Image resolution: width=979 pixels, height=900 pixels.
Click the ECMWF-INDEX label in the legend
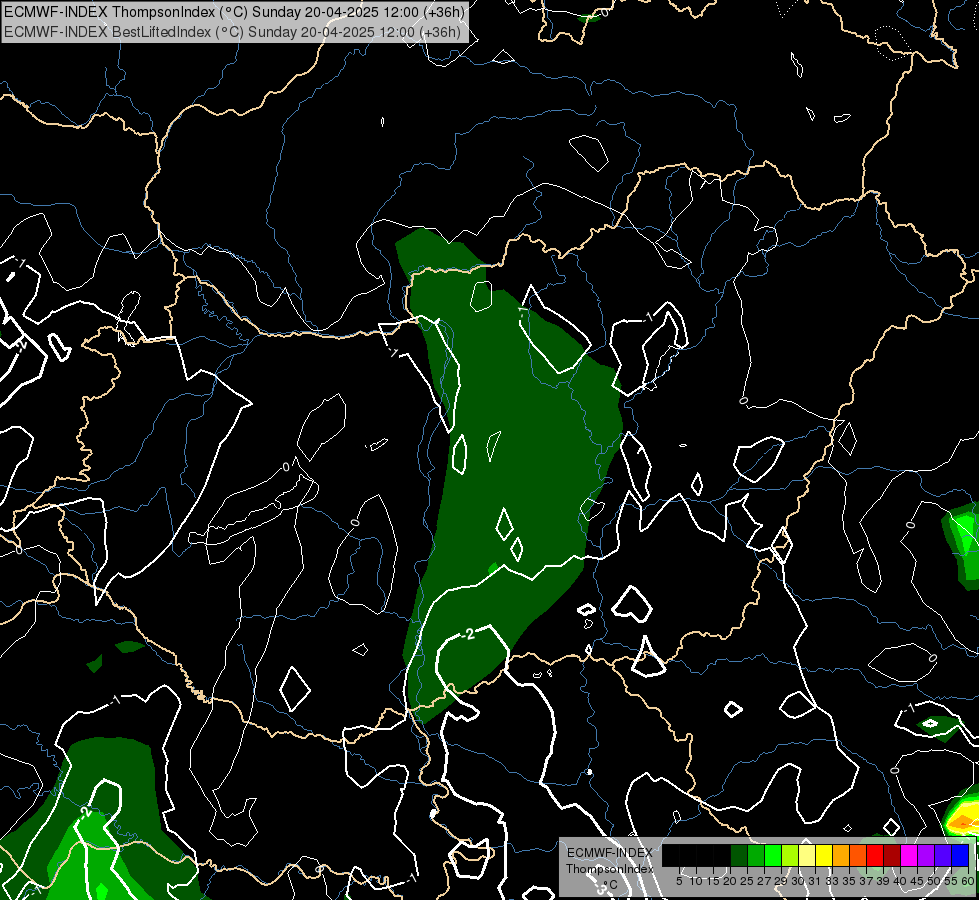610,853
